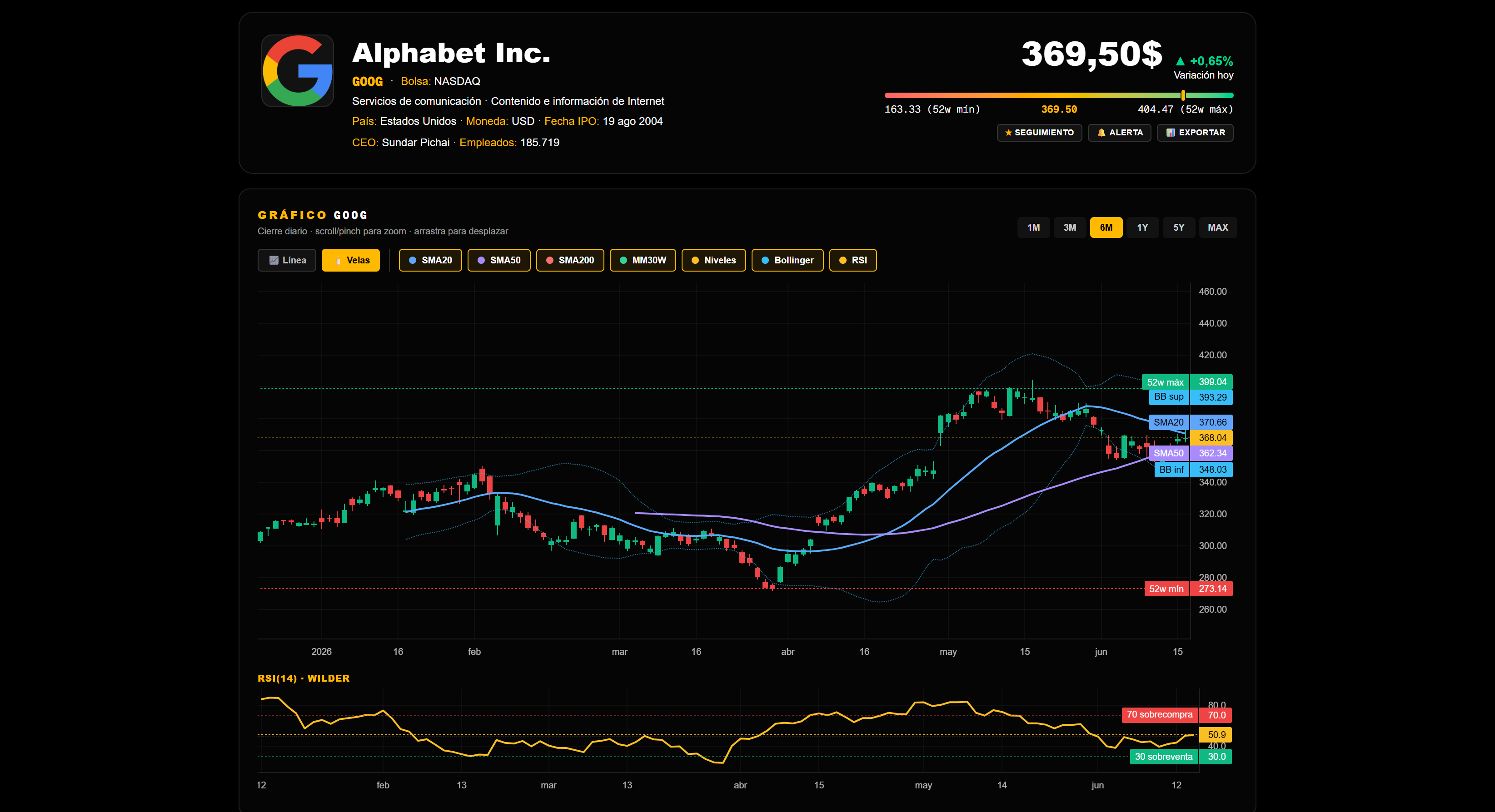Select the 6M time range
This screenshot has height=812, width=1495.
coord(1106,228)
